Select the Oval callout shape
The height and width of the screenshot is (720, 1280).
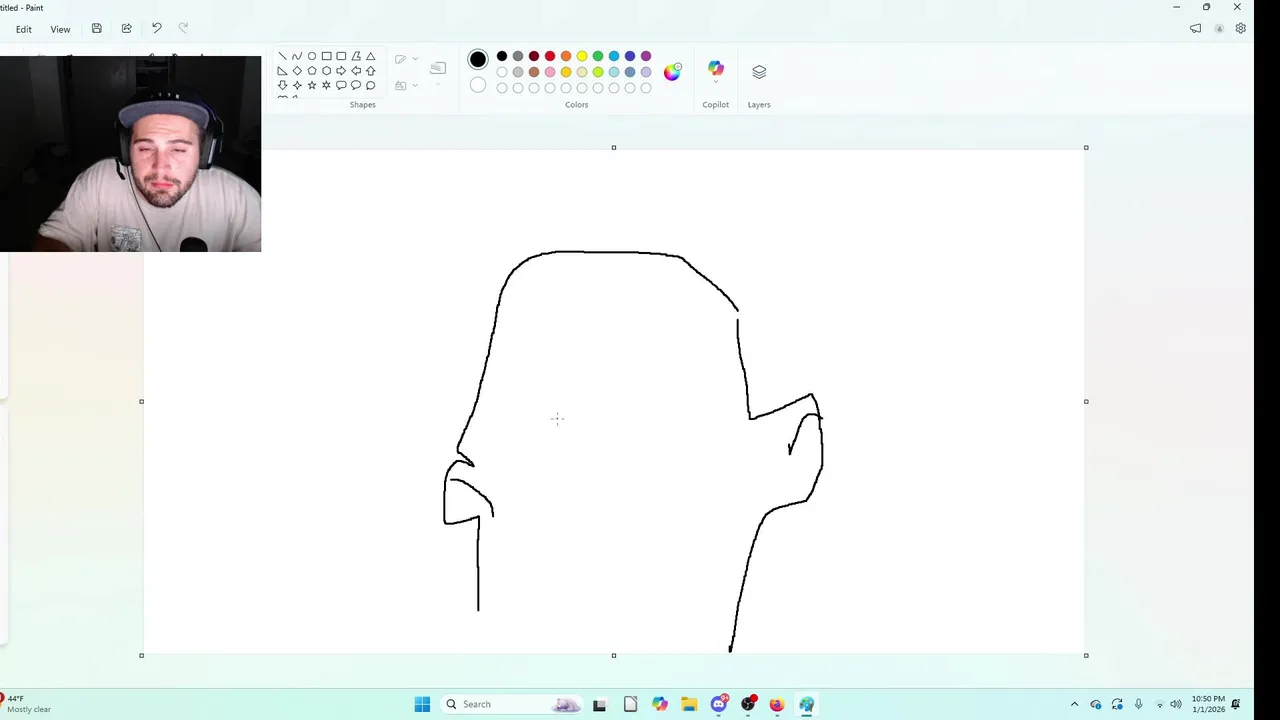[356, 85]
